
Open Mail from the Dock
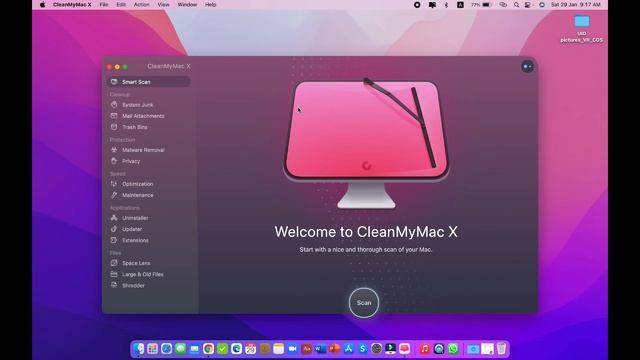point(194,349)
